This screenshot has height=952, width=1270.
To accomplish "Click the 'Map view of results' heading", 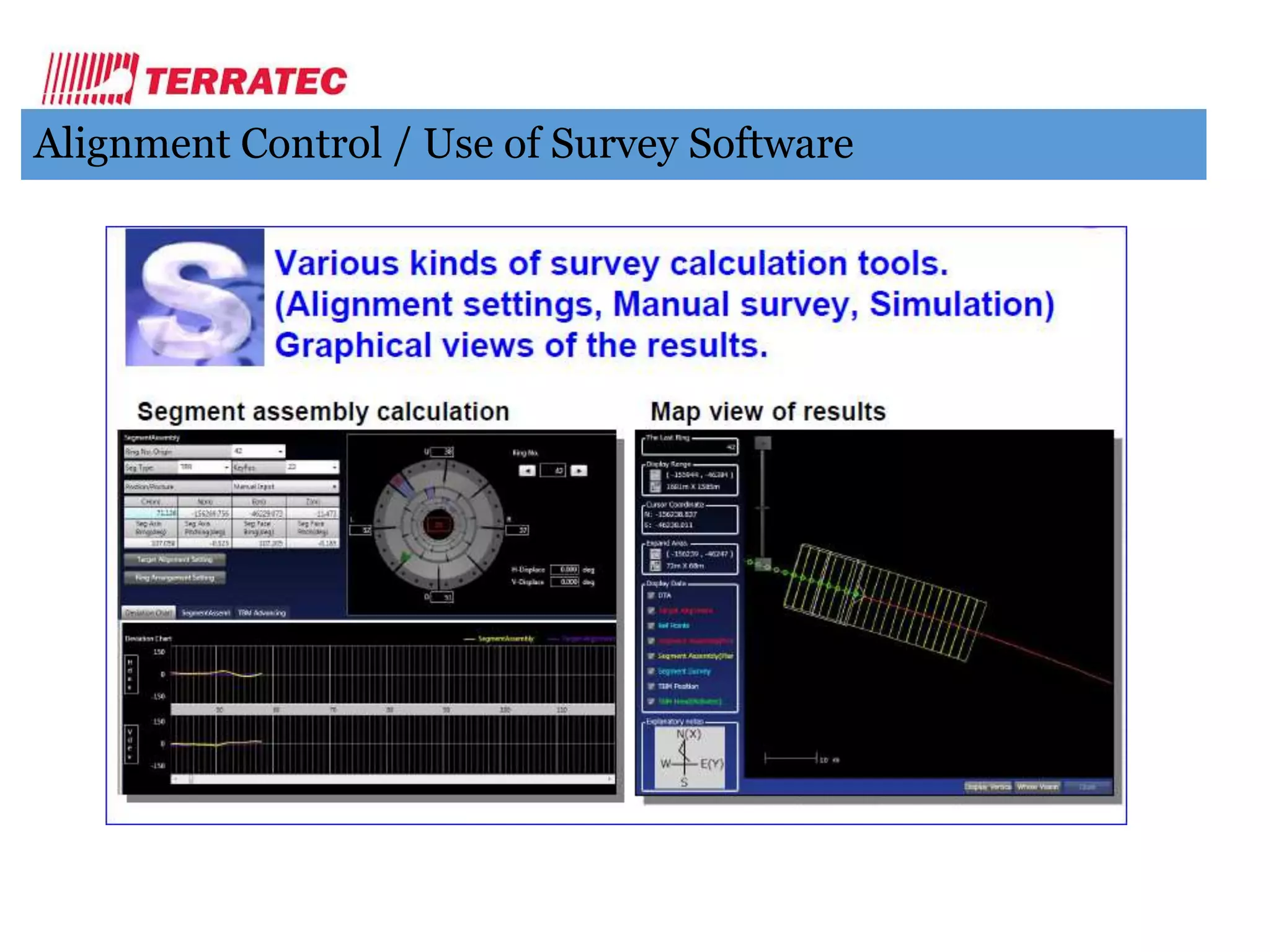I will coord(768,412).
